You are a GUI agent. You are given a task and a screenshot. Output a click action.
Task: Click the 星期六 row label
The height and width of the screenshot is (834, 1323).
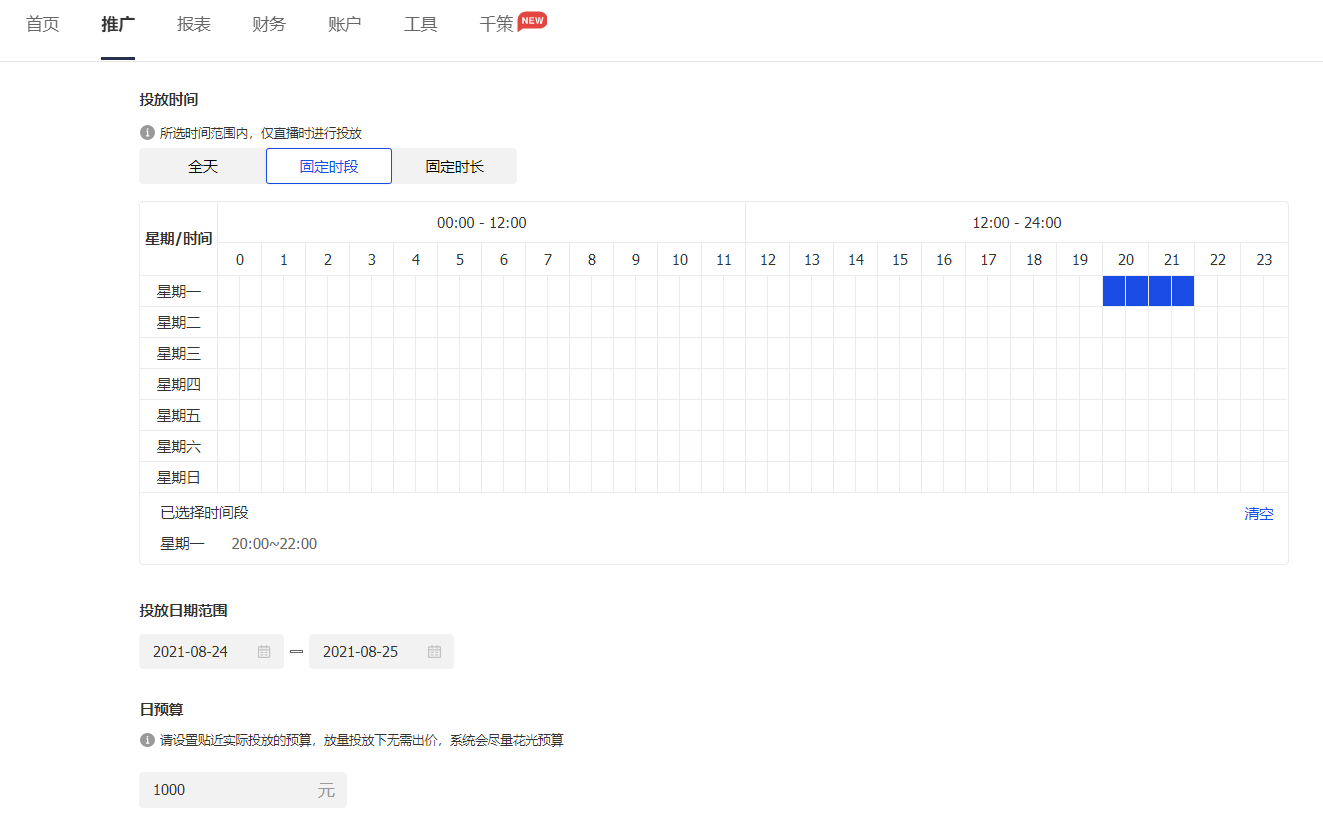(x=179, y=447)
